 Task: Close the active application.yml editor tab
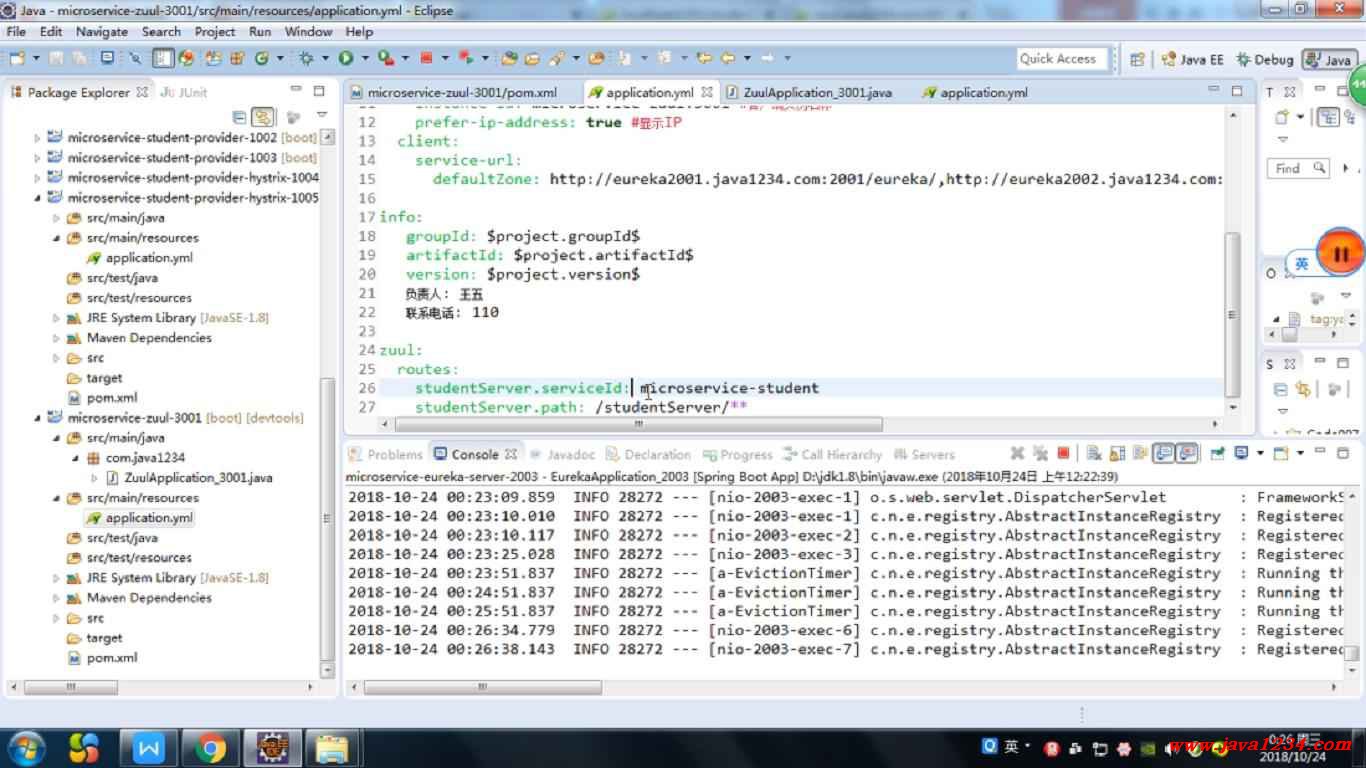707,92
